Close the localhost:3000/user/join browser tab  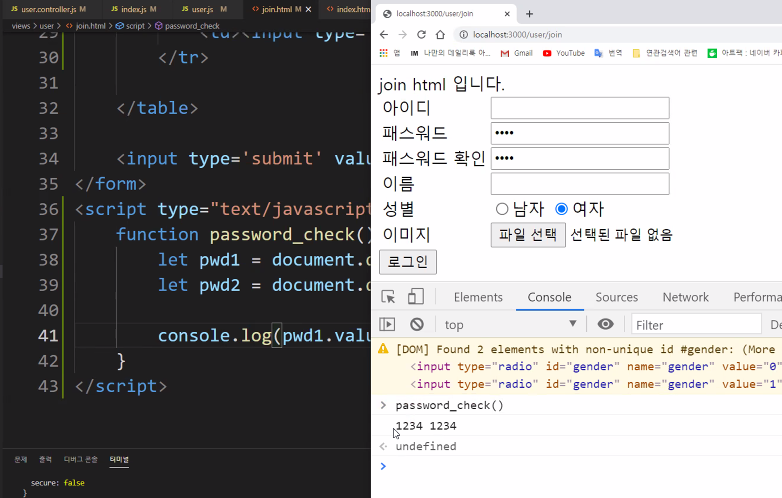507,14
